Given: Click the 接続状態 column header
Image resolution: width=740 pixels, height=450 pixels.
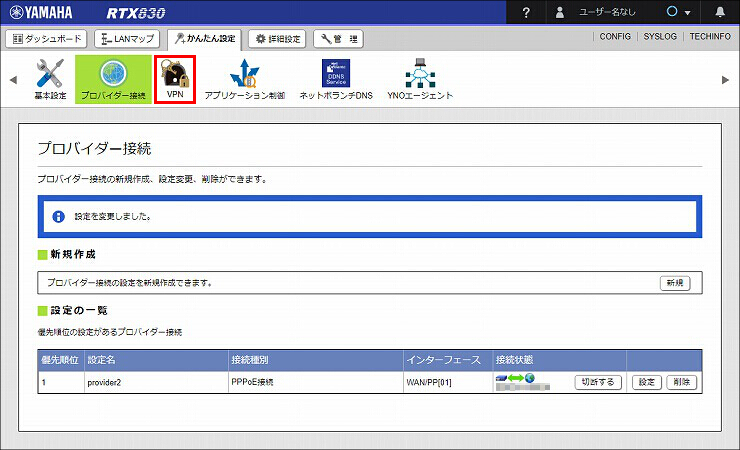Looking at the screenshot, I should (559, 360).
